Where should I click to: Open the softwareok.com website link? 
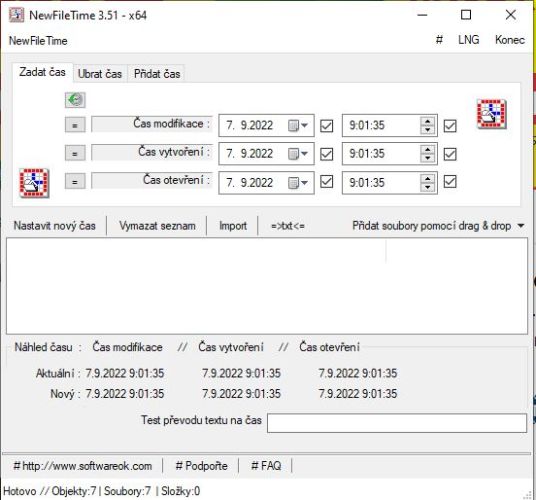pos(83,466)
